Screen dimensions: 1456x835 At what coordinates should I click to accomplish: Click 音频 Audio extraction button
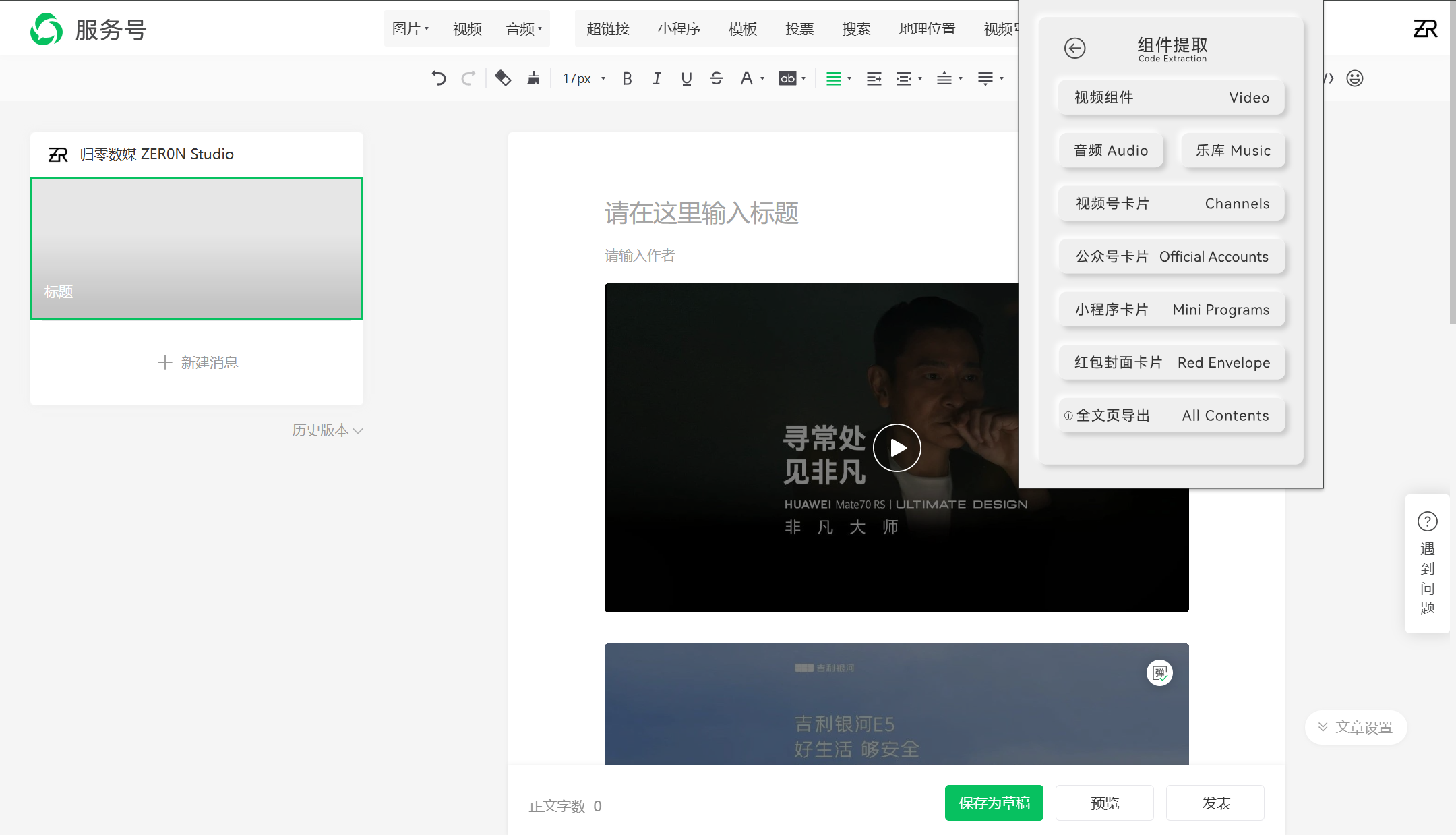point(1111,150)
